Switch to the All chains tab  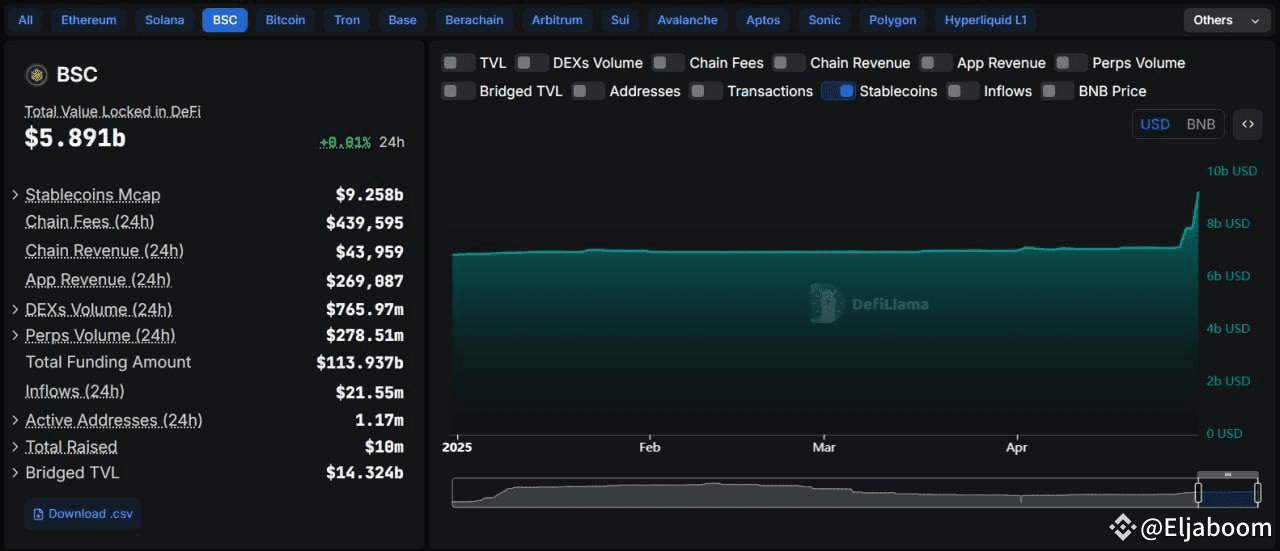26,20
